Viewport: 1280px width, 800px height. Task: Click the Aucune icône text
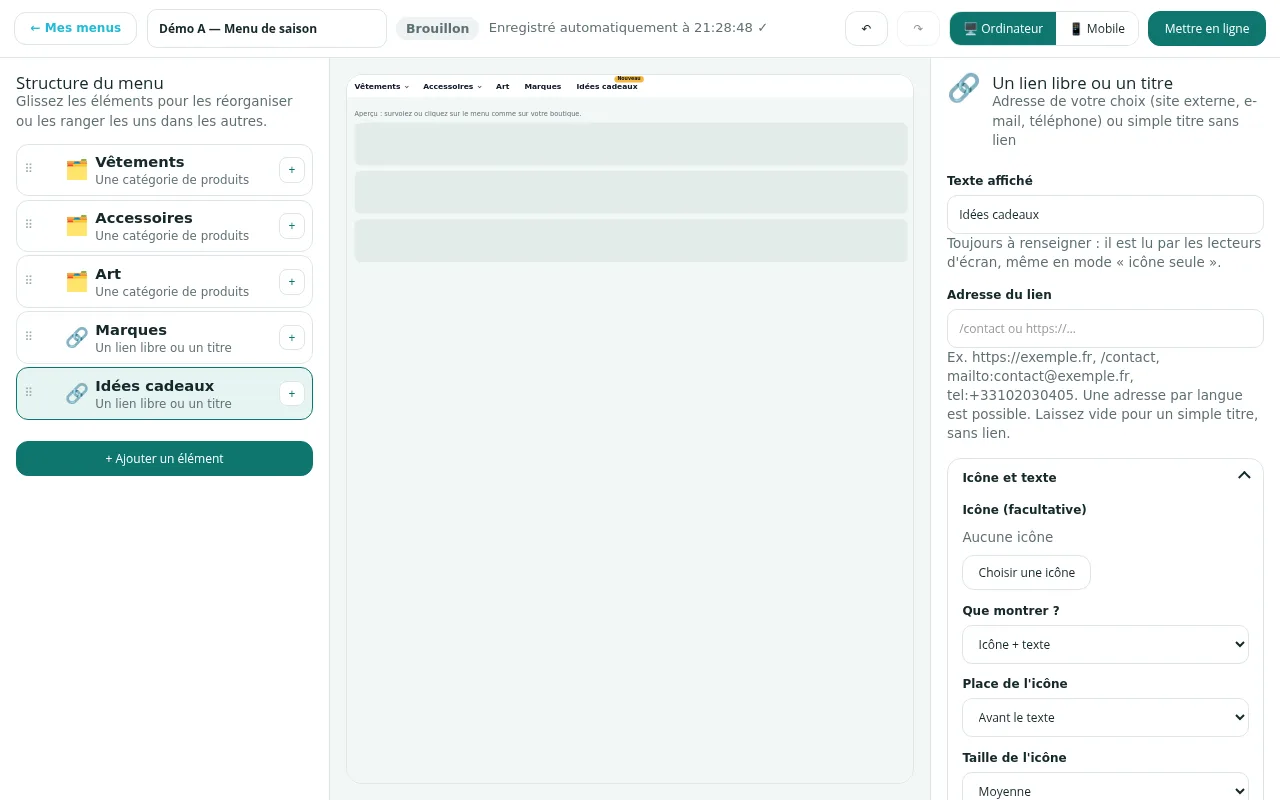click(x=1007, y=537)
